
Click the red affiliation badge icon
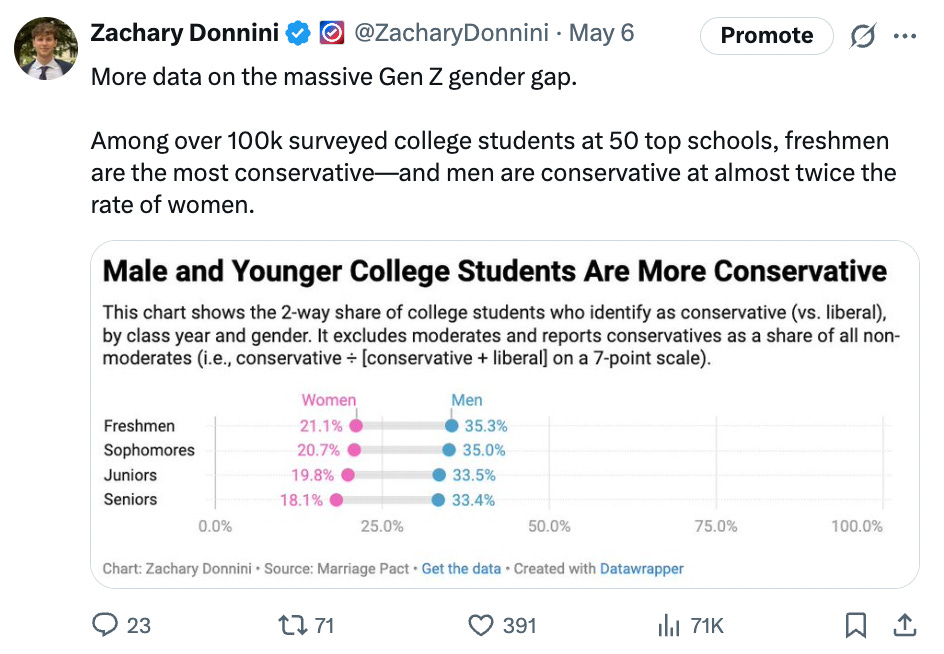331,33
